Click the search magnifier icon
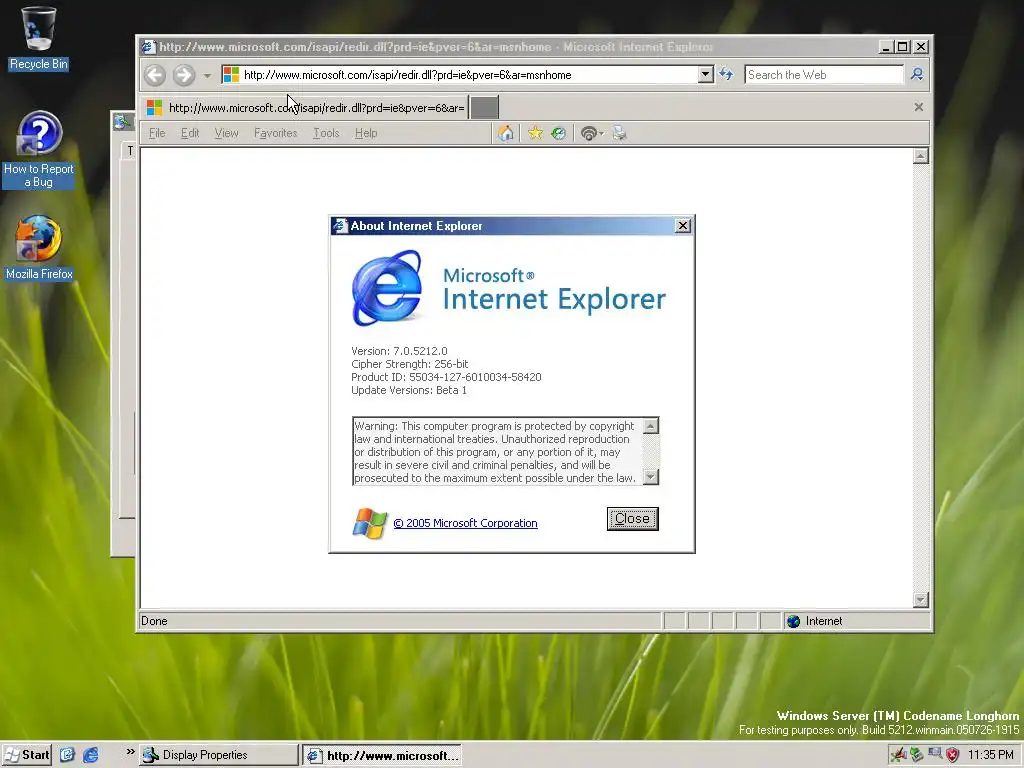The height and width of the screenshot is (768, 1024). tap(917, 74)
